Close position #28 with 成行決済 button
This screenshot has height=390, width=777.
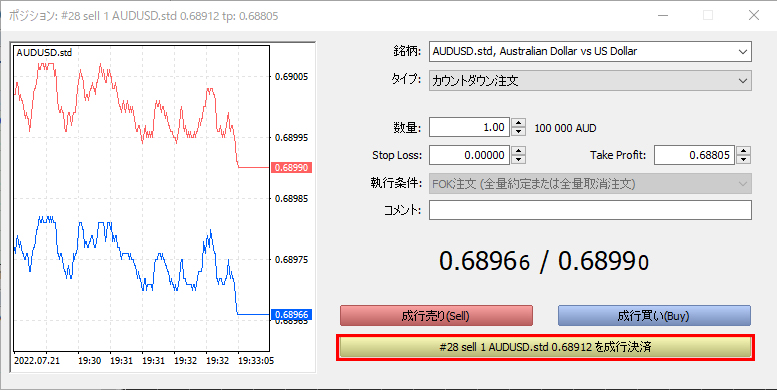coord(545,347)
